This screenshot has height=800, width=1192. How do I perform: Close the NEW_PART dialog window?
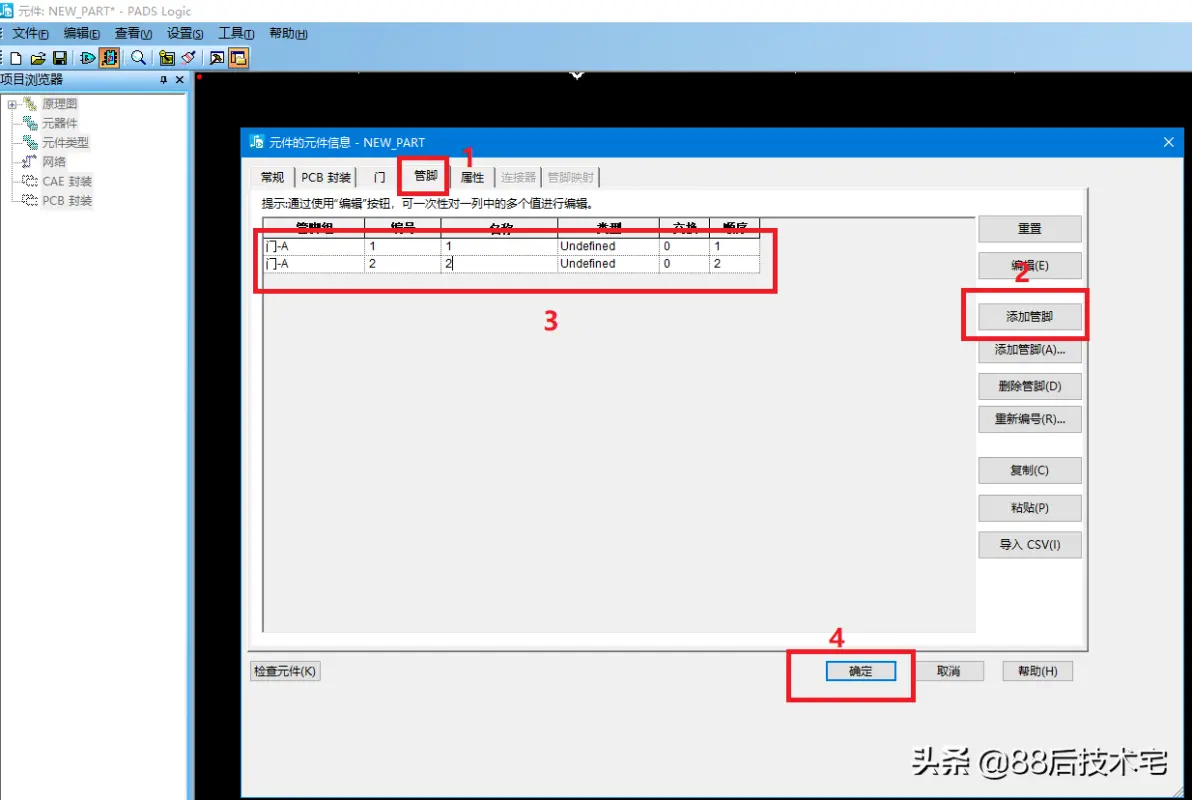tap(1168, 142)
